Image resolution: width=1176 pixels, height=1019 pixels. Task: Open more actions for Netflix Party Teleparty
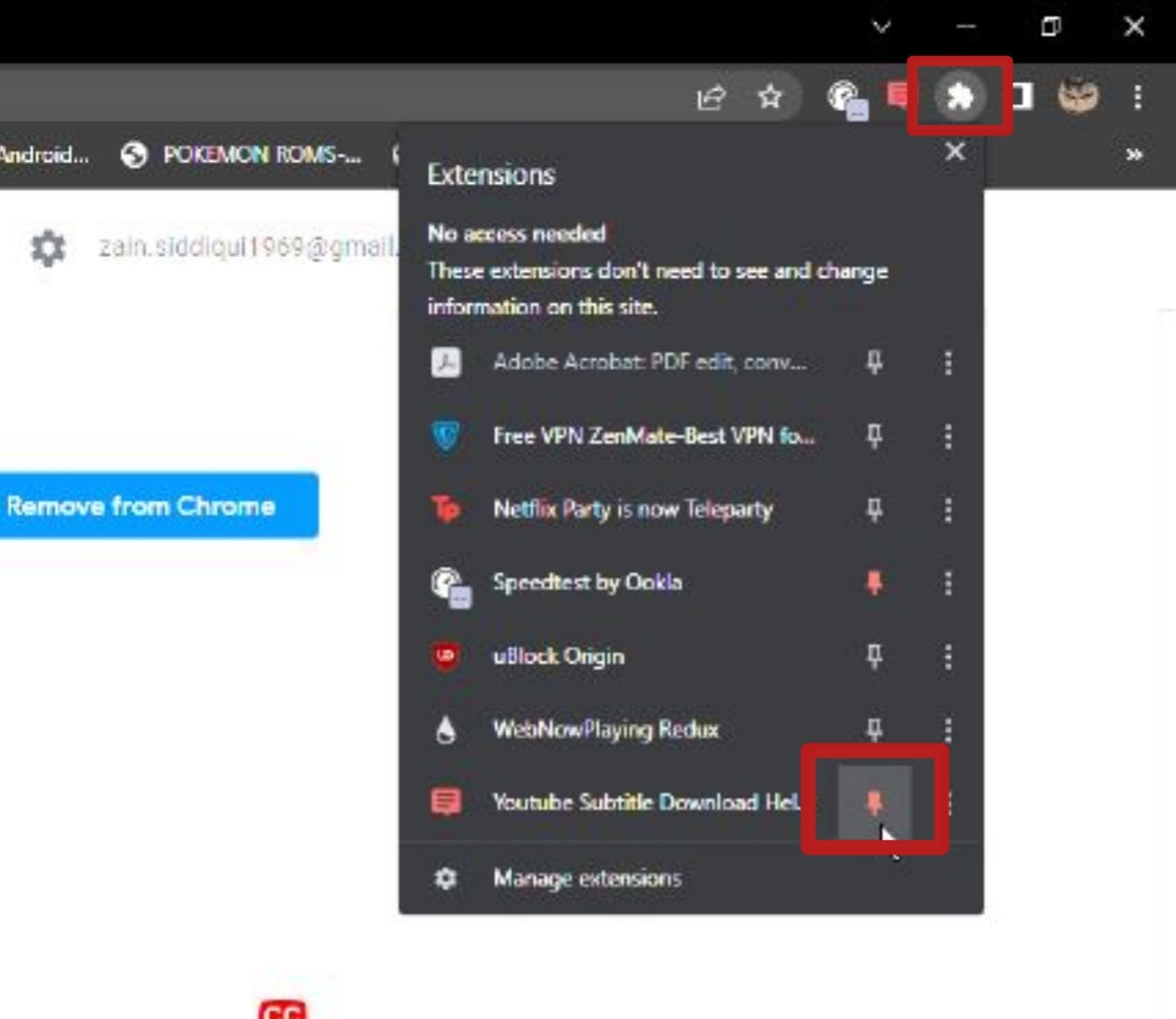tap(948, 509)
